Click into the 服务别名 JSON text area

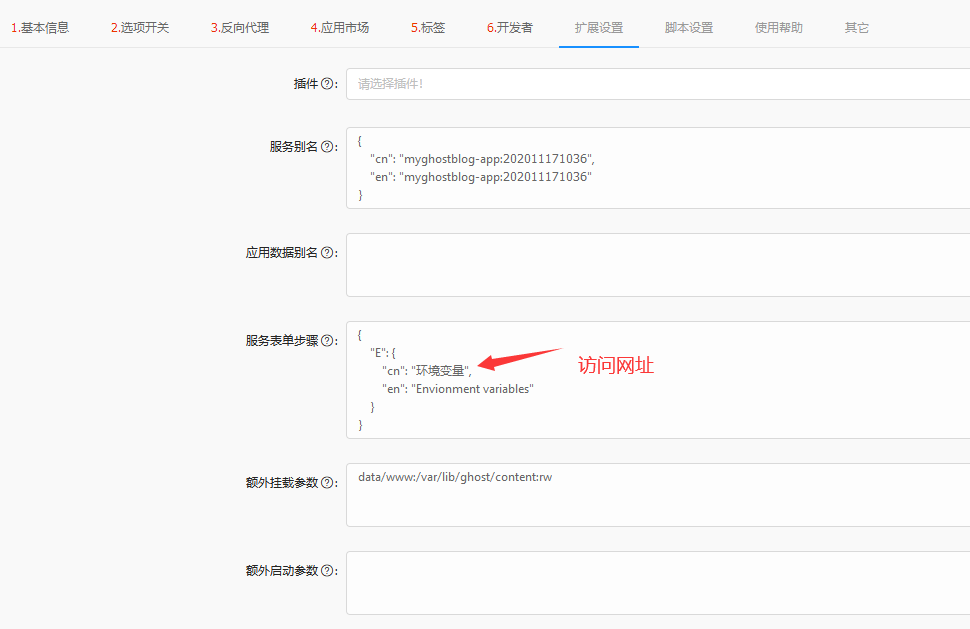[657, 167]
